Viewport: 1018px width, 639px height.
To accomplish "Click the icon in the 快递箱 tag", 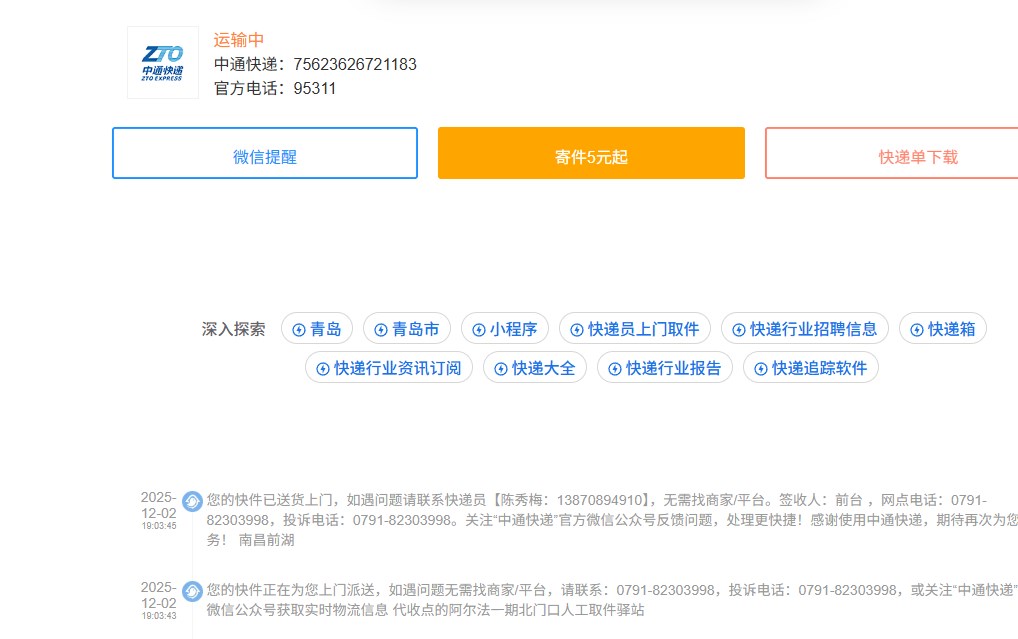I will (x=917, y=330).
